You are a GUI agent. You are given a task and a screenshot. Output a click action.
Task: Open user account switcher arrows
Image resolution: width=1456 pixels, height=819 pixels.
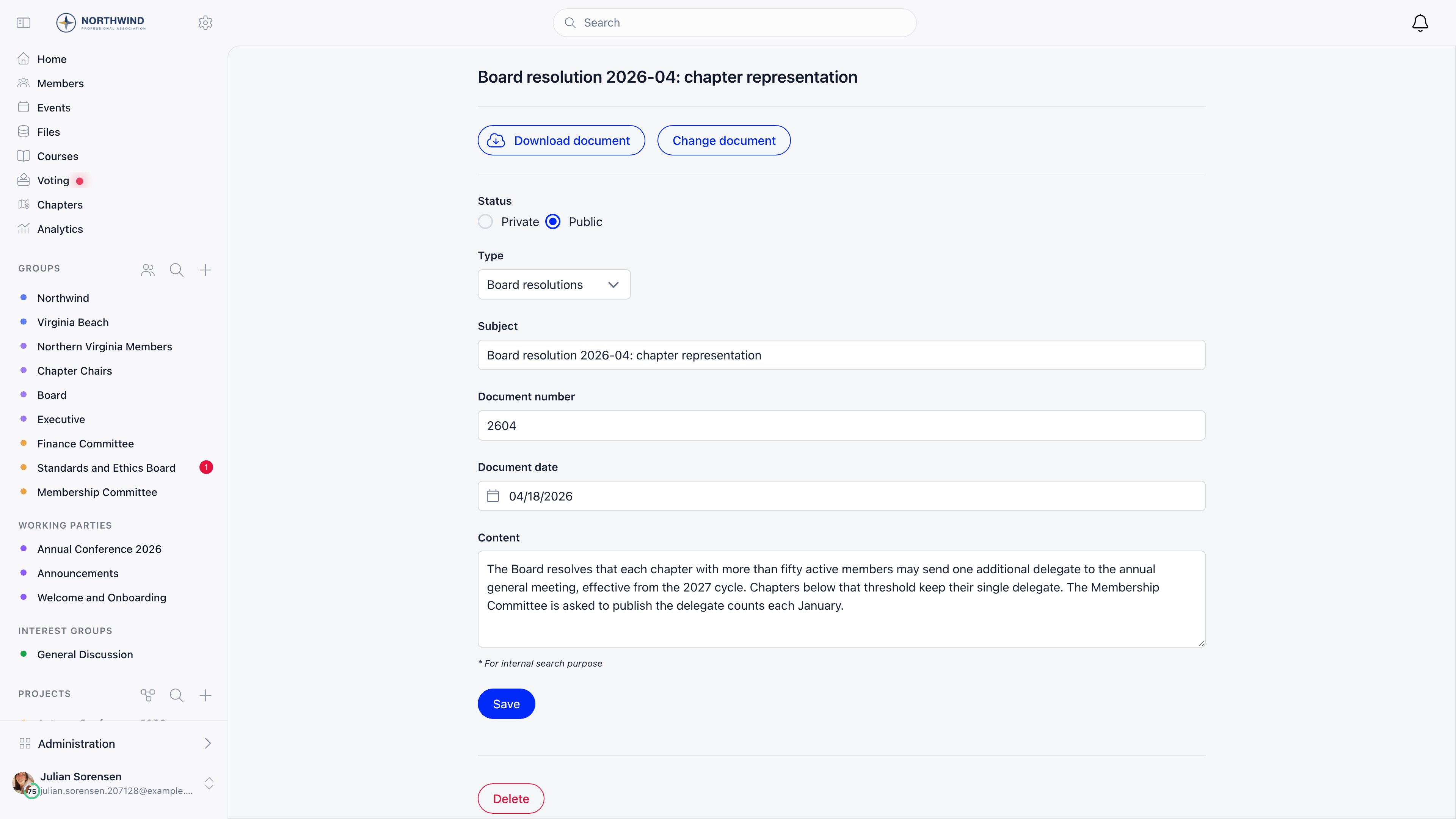(x=209, y=783)
